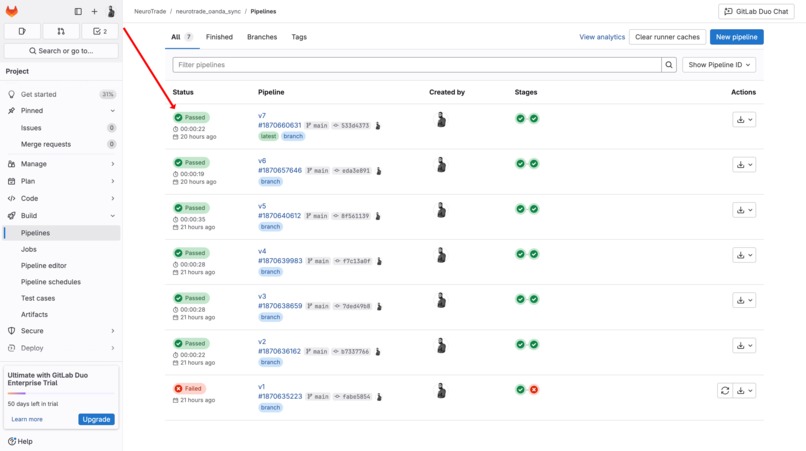Click the View analytics link

click(x=602, y=37)
